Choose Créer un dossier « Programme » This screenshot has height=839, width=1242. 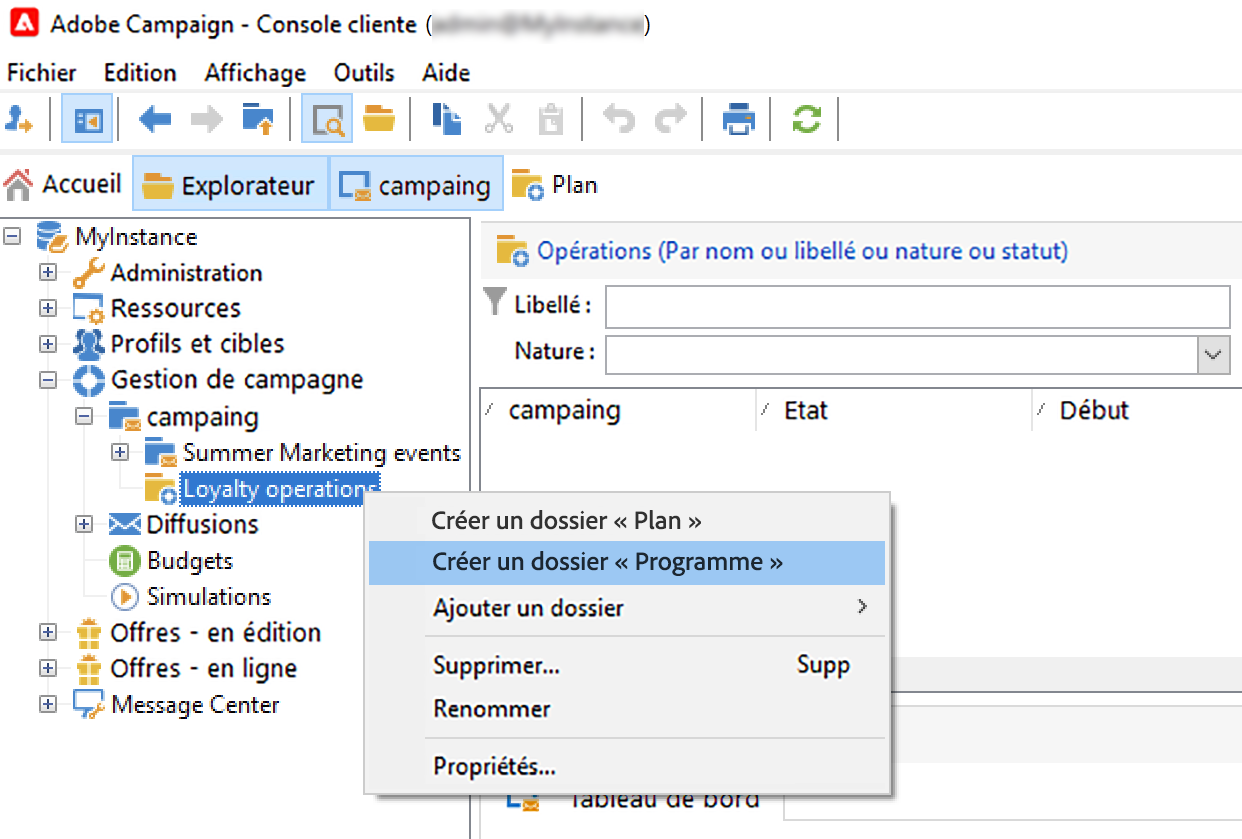[607, 562]
